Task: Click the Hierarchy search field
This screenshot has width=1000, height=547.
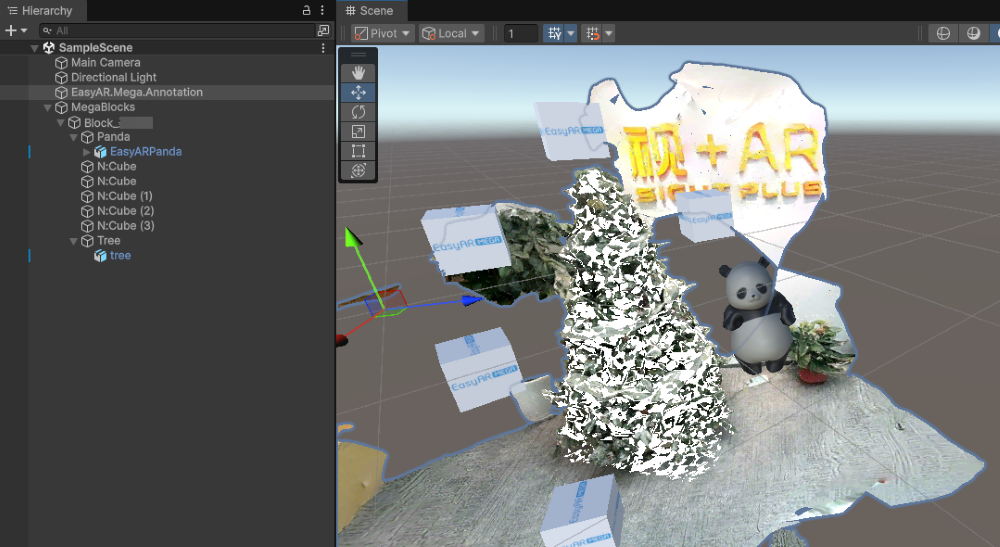Action: [179, 30]
